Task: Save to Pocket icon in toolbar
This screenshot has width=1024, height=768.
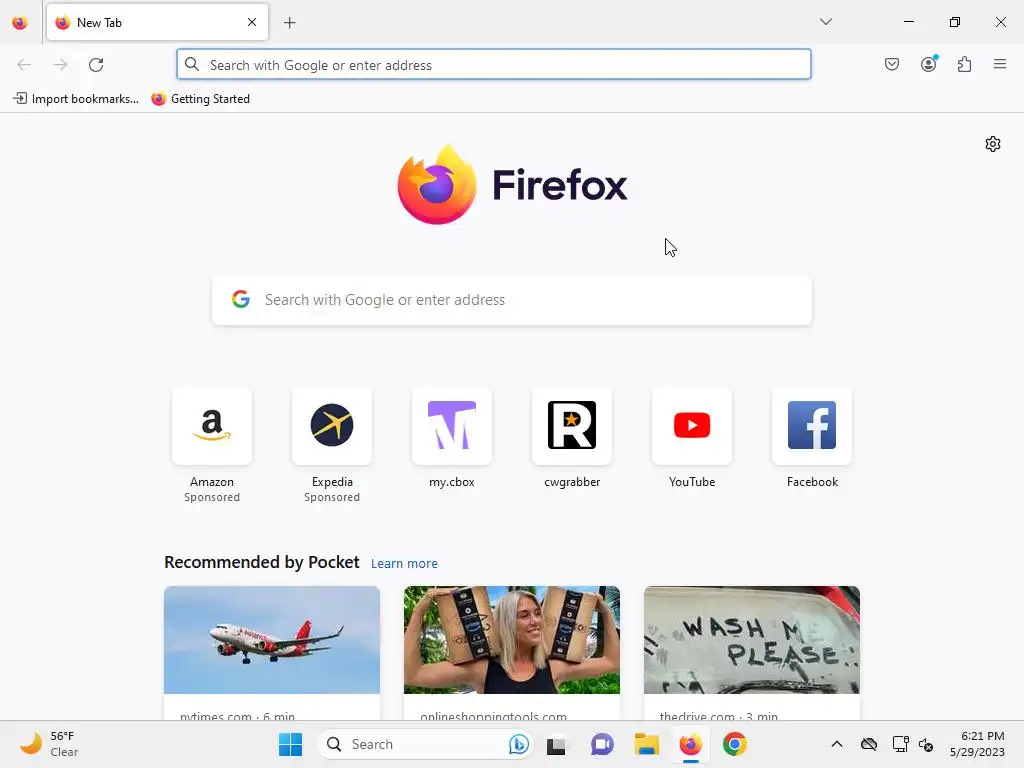Action: 892,64
